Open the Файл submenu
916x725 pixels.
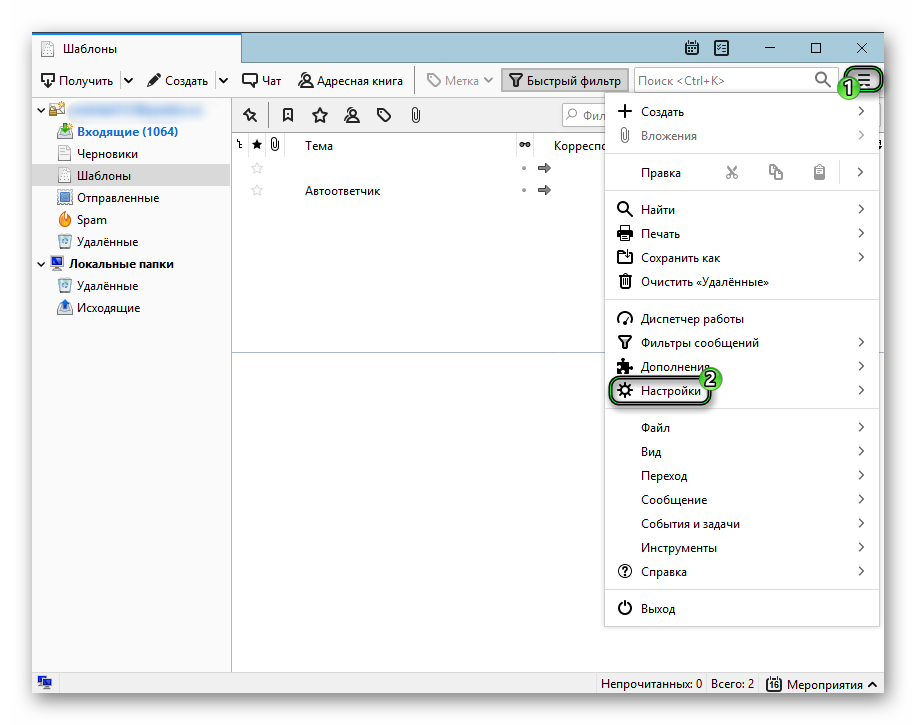(x=741, y=428)
